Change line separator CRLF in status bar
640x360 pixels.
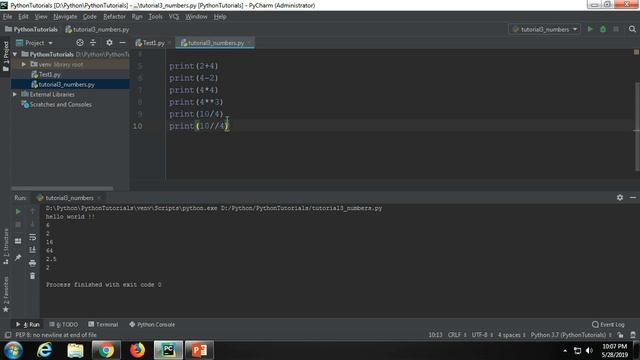tap(457, 335)
